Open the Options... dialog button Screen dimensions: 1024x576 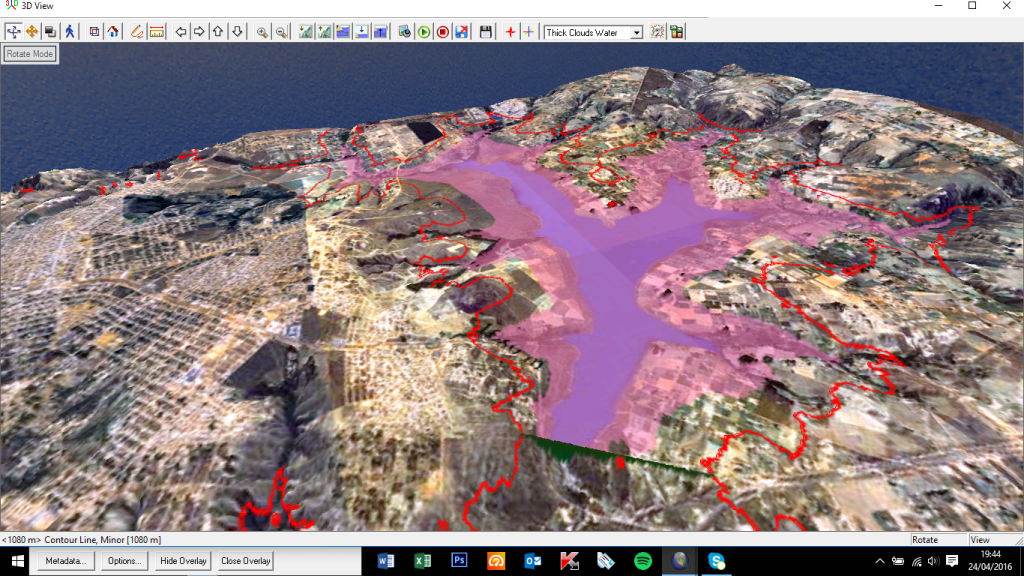pyautogui.click(x=125, y=561)
